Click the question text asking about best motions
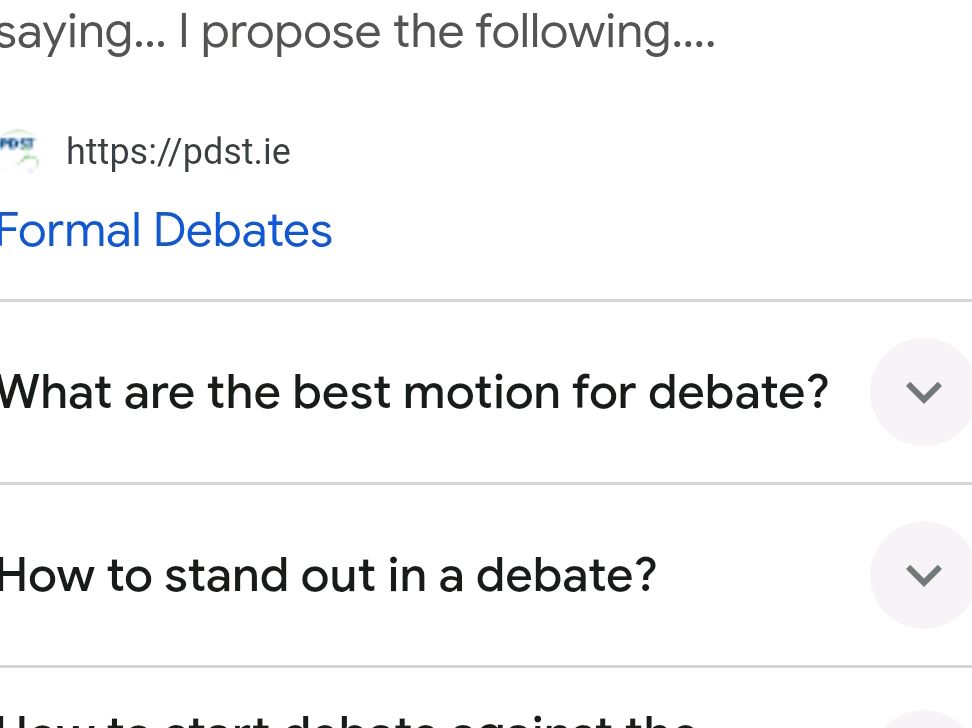Viewport: 972px width, 728px height. 415,392
